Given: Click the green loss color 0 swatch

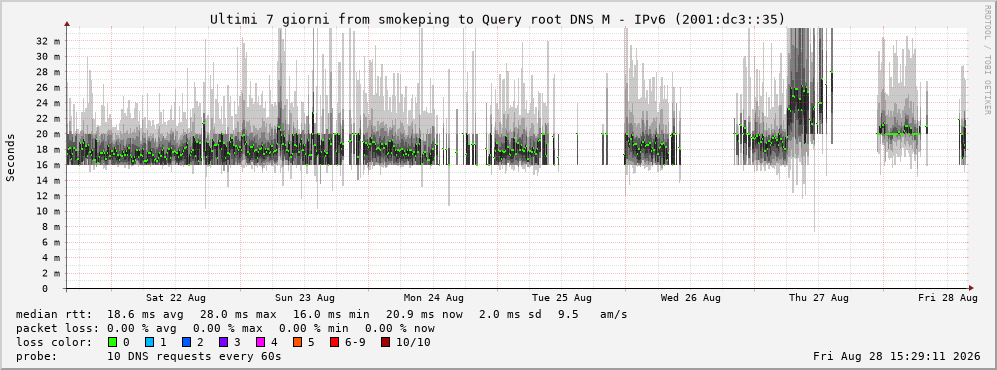Looking at the screenshot, I should click(x=113, y=342).
